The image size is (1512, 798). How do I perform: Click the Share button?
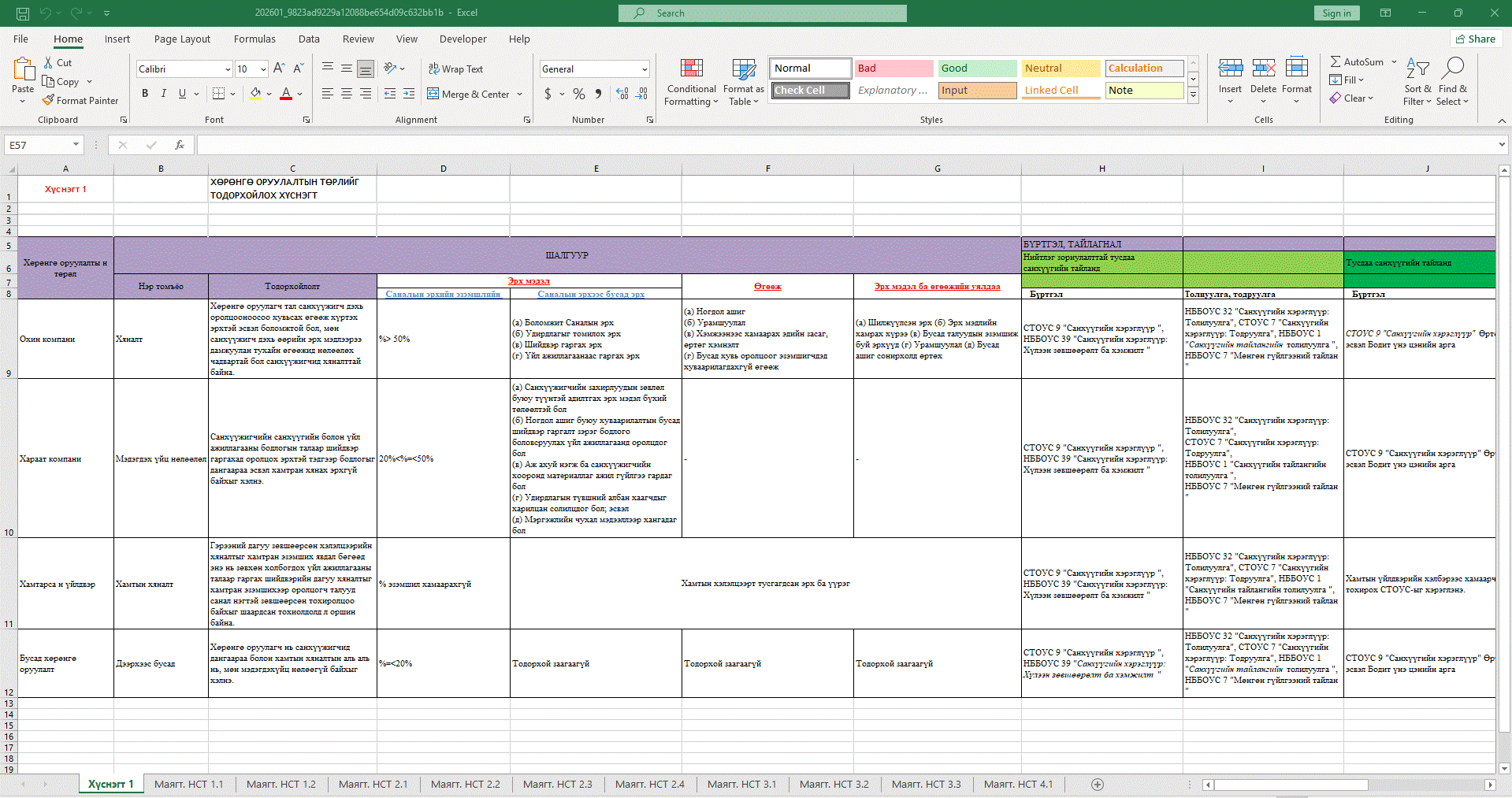[x=1476, y=39]
